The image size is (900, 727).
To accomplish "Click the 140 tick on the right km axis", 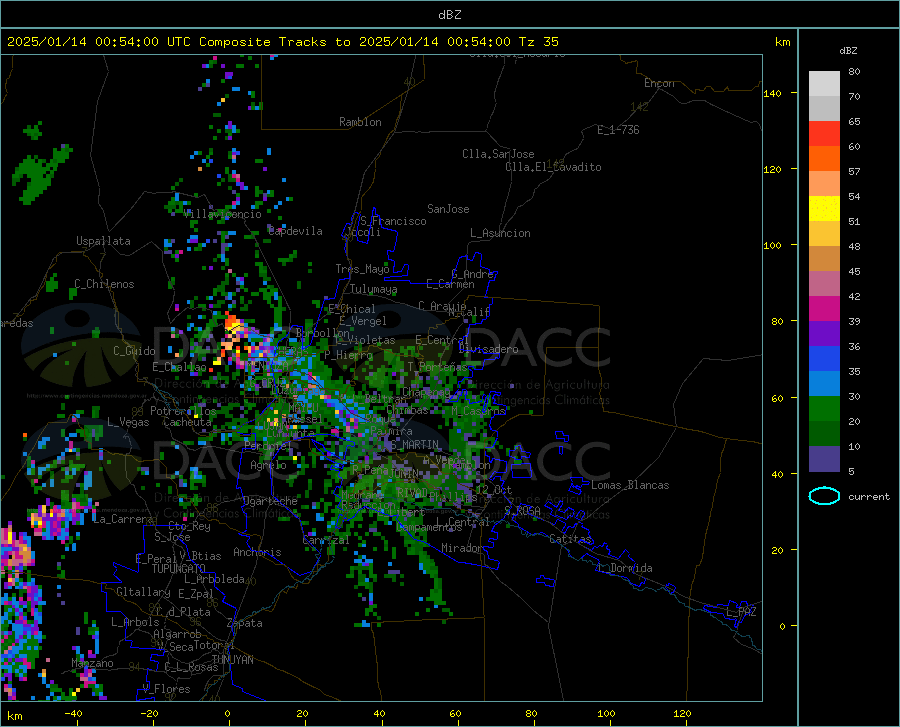I will tap(772, 93).
